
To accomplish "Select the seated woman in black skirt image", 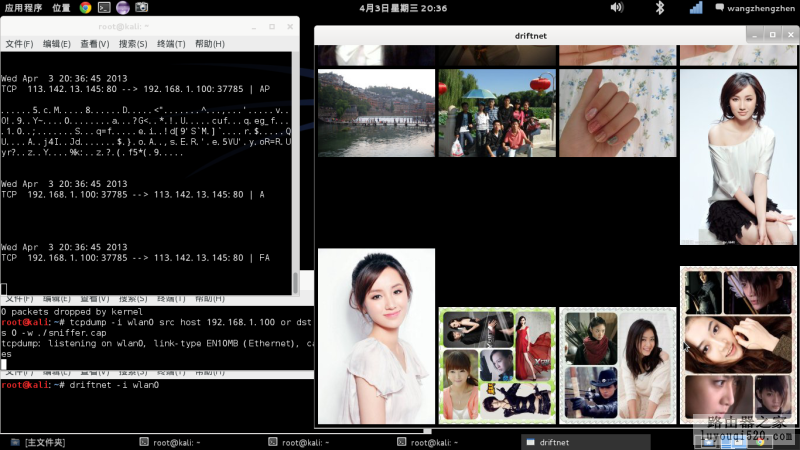I will [738, 157].
